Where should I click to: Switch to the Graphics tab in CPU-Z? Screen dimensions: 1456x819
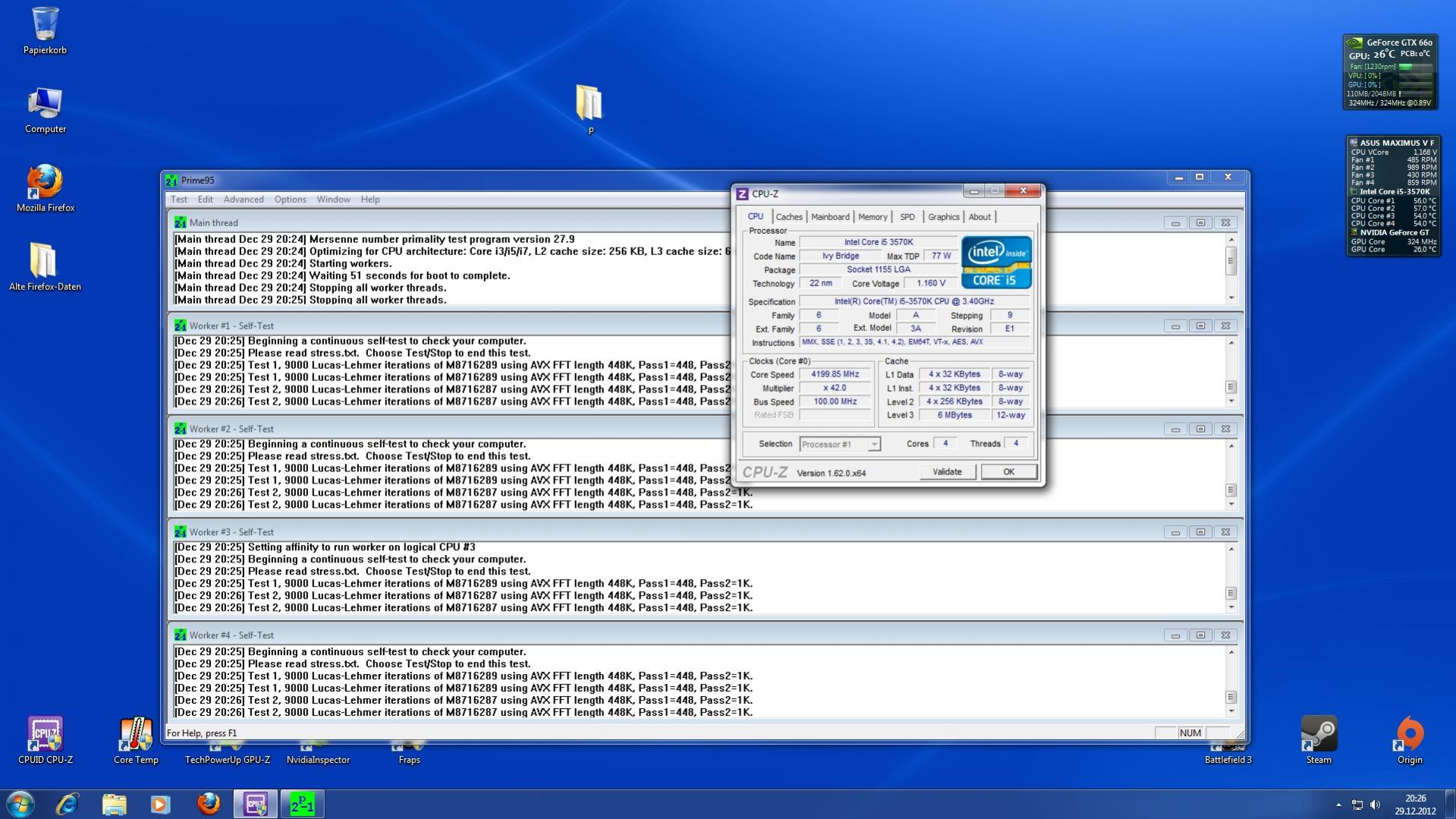[x=943, y=217]
